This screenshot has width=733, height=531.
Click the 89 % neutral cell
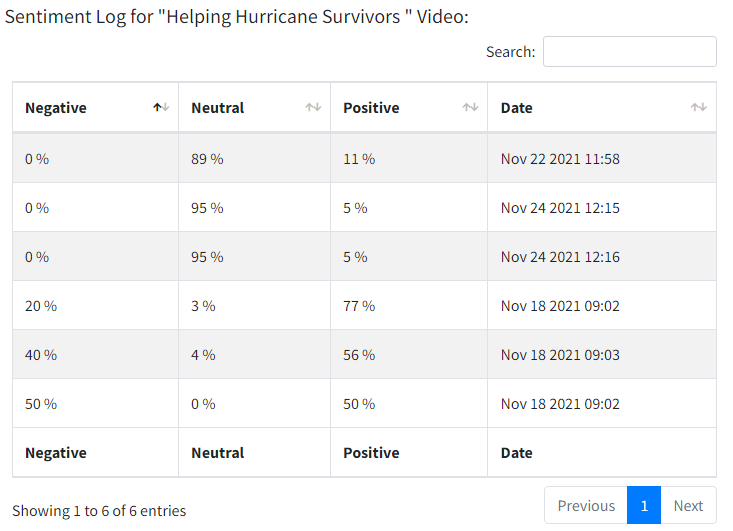[x=207, y=159]
